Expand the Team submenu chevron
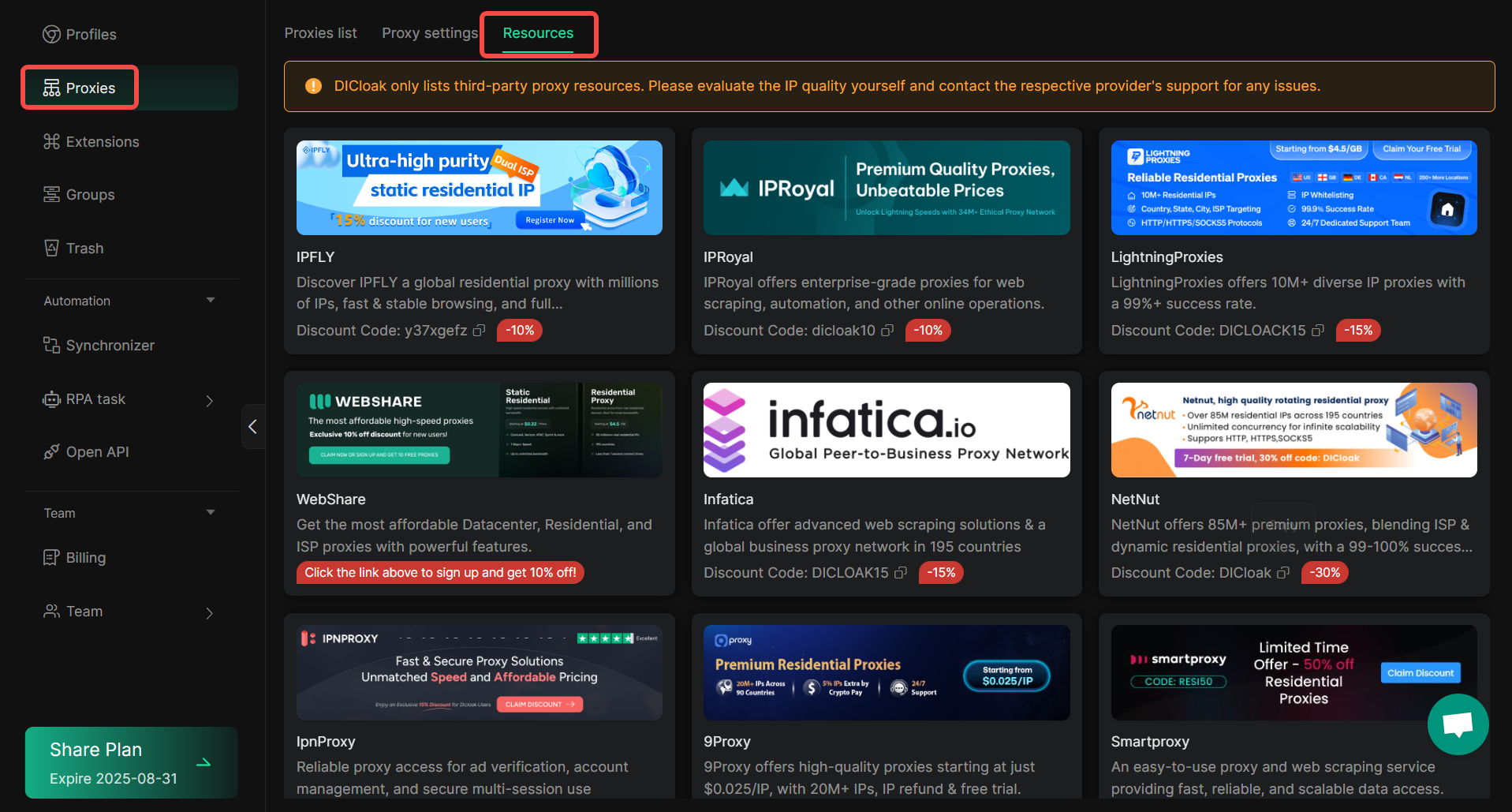The height and width of the screenshot is (812, 1512). pyautogui.click(x=210, y=613)
